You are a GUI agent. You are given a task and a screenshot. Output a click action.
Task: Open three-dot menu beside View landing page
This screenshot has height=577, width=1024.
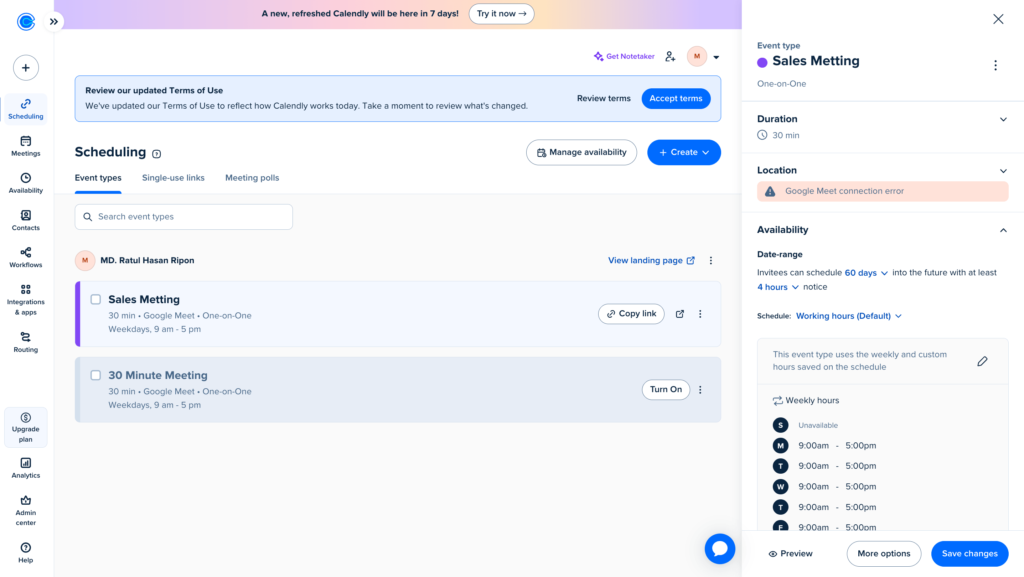point(711,260)
